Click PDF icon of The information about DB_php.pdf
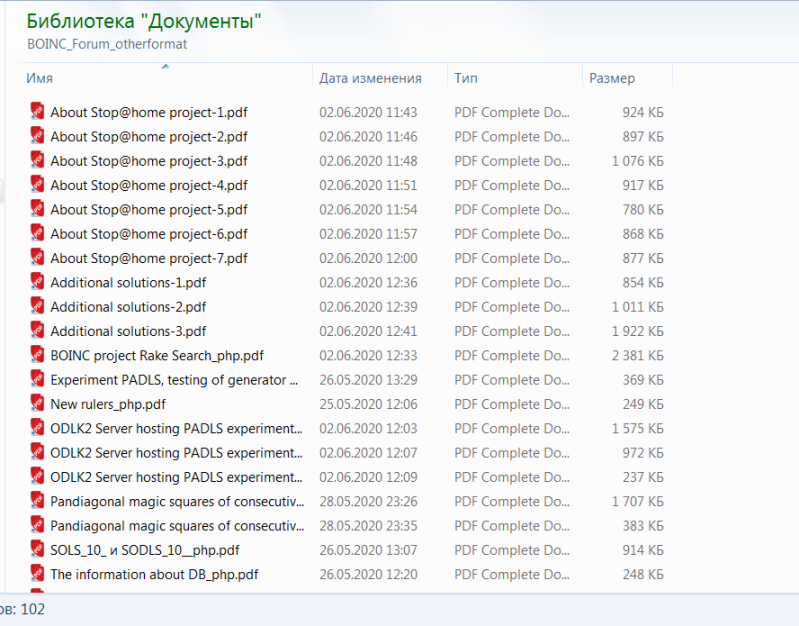 (37, 573)
